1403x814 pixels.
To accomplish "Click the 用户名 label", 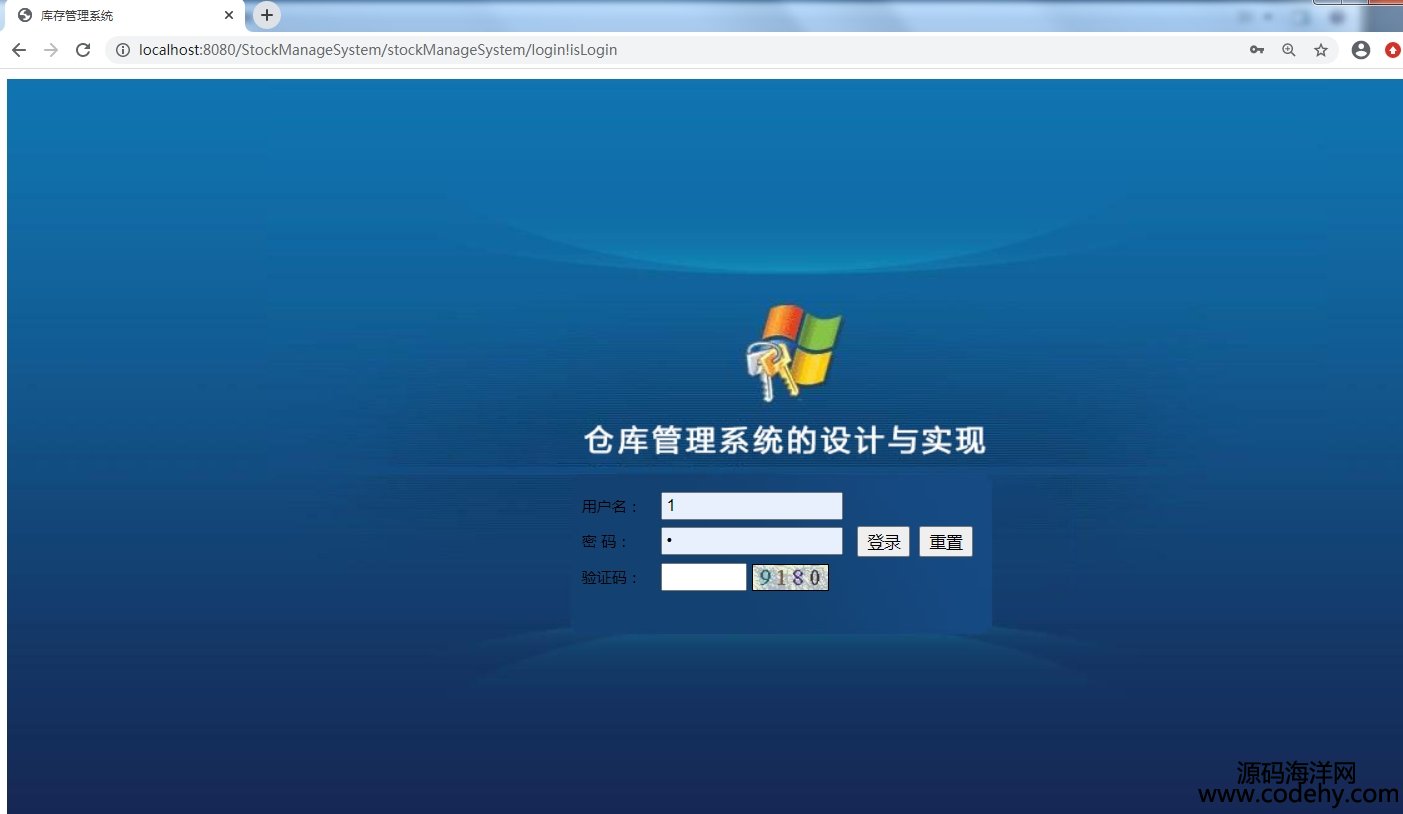I will tap(610, 507).
